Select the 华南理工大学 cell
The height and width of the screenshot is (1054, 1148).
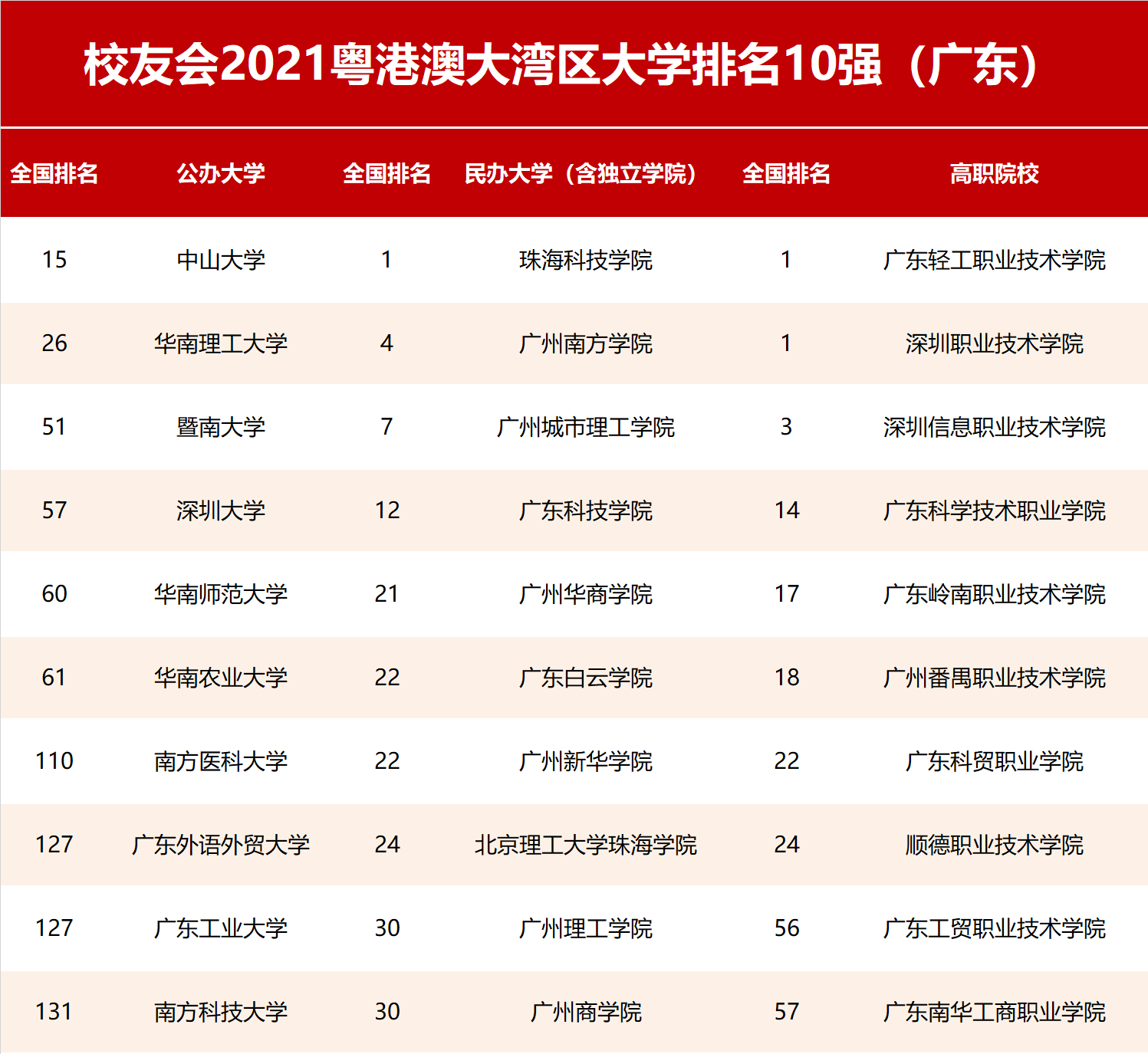coord(221,343)
